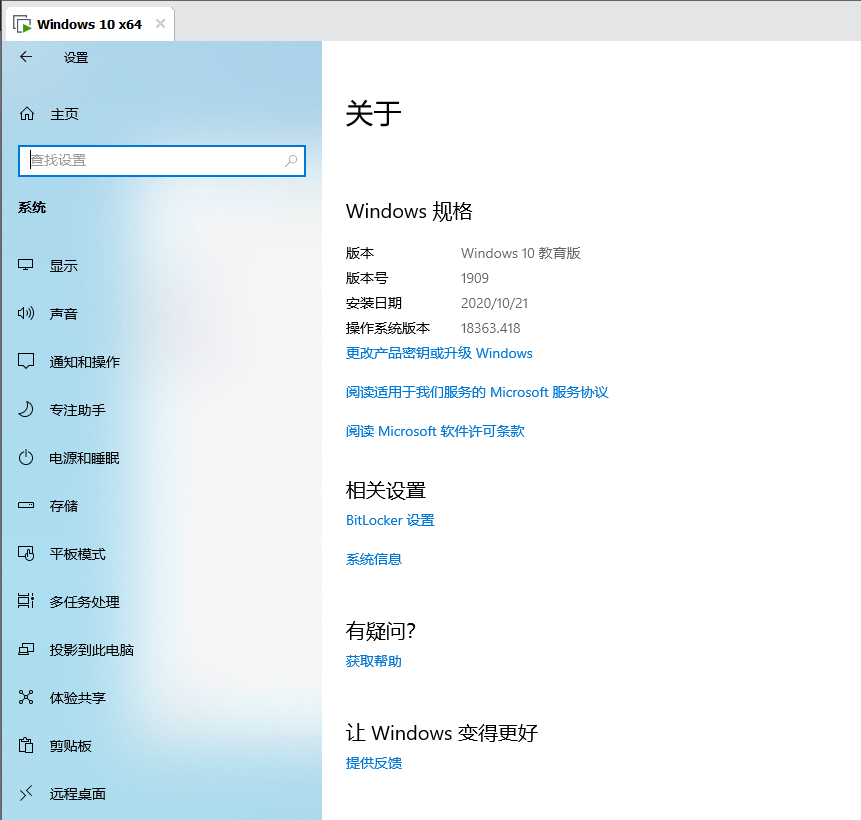Viewport: 861px width, 820px height.
Task: Select the 电源和睡眠 power icon
Action: 27,457
